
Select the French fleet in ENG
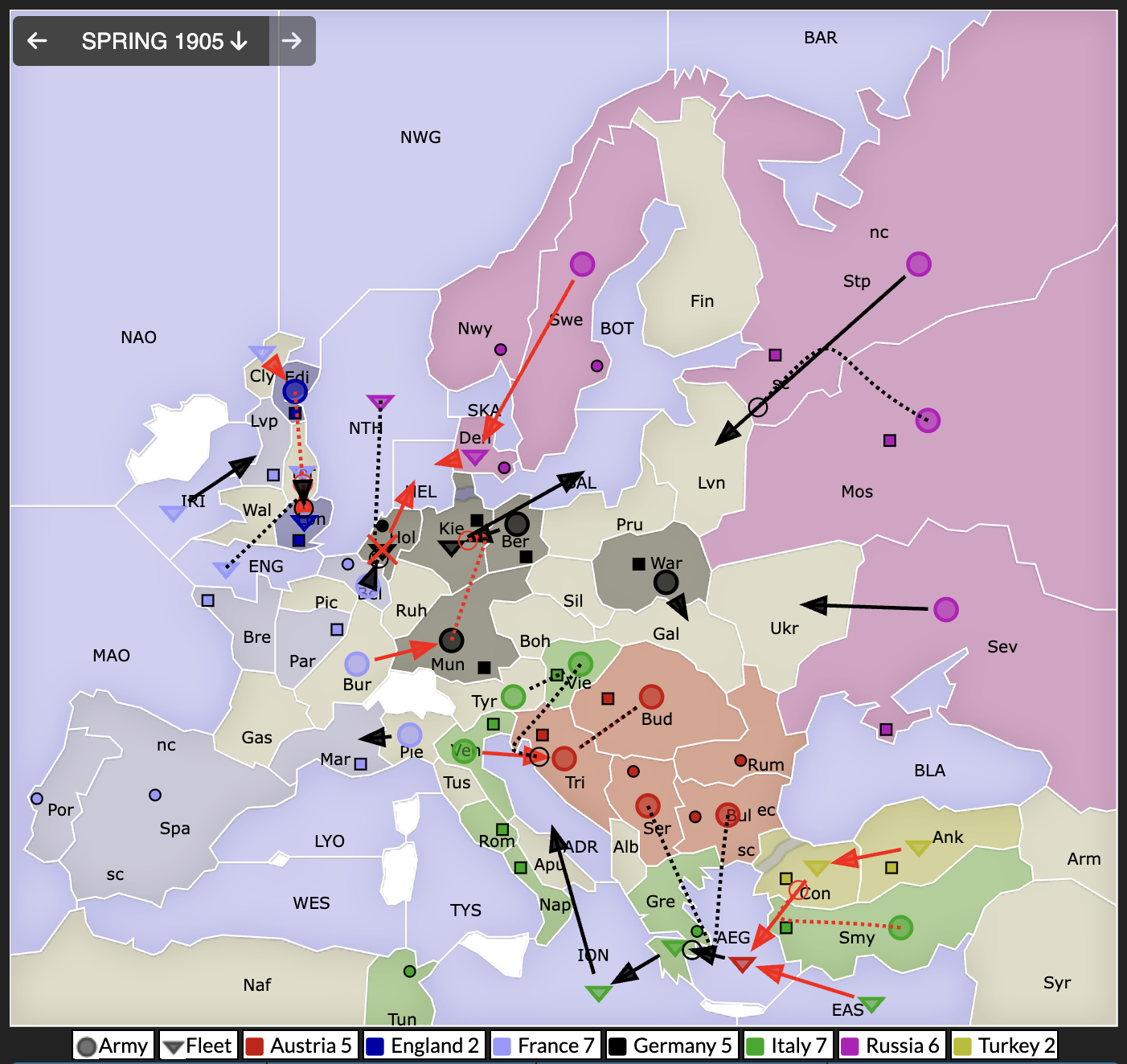point(226,570)
